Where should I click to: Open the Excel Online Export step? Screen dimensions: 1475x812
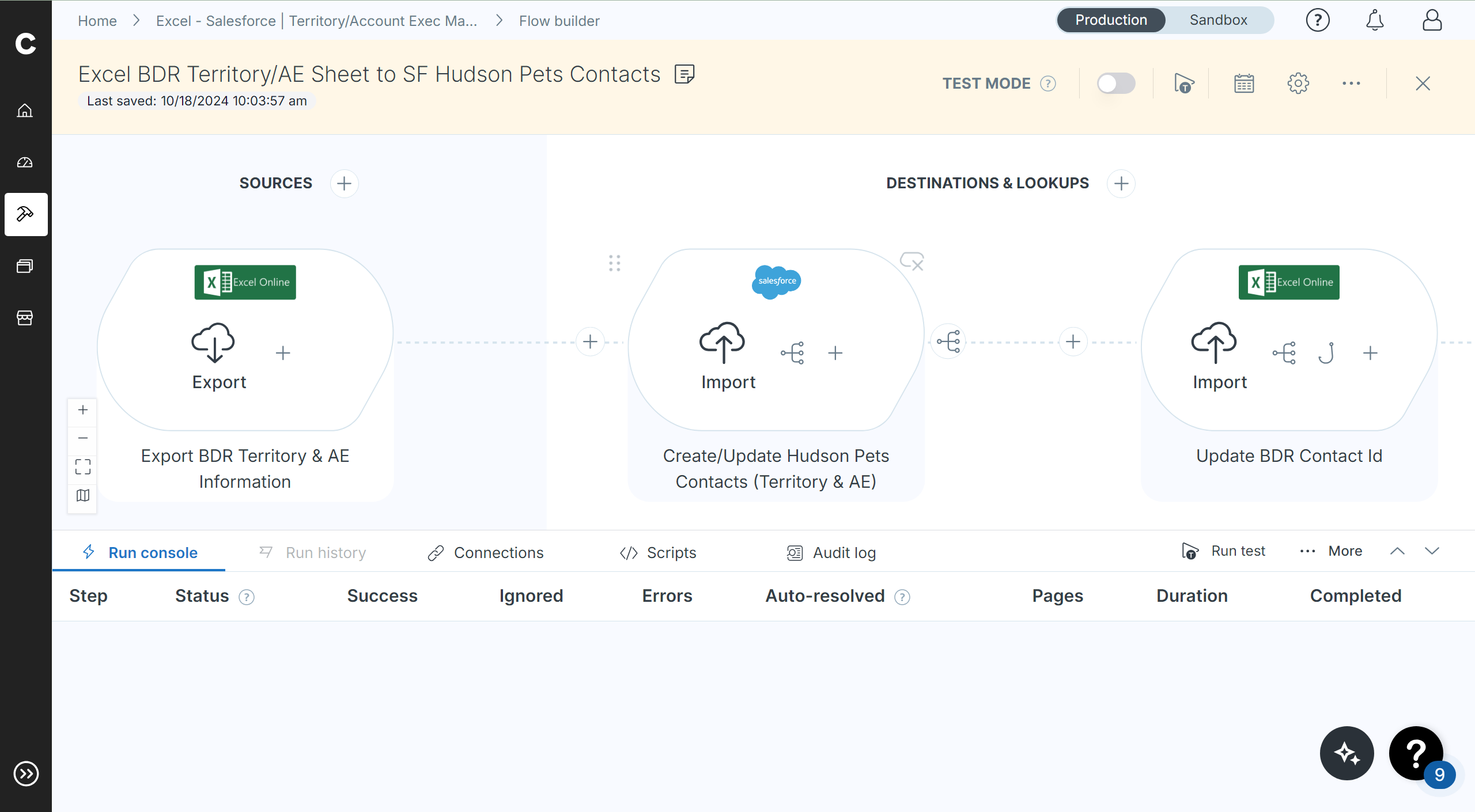(x=213, y=342)
